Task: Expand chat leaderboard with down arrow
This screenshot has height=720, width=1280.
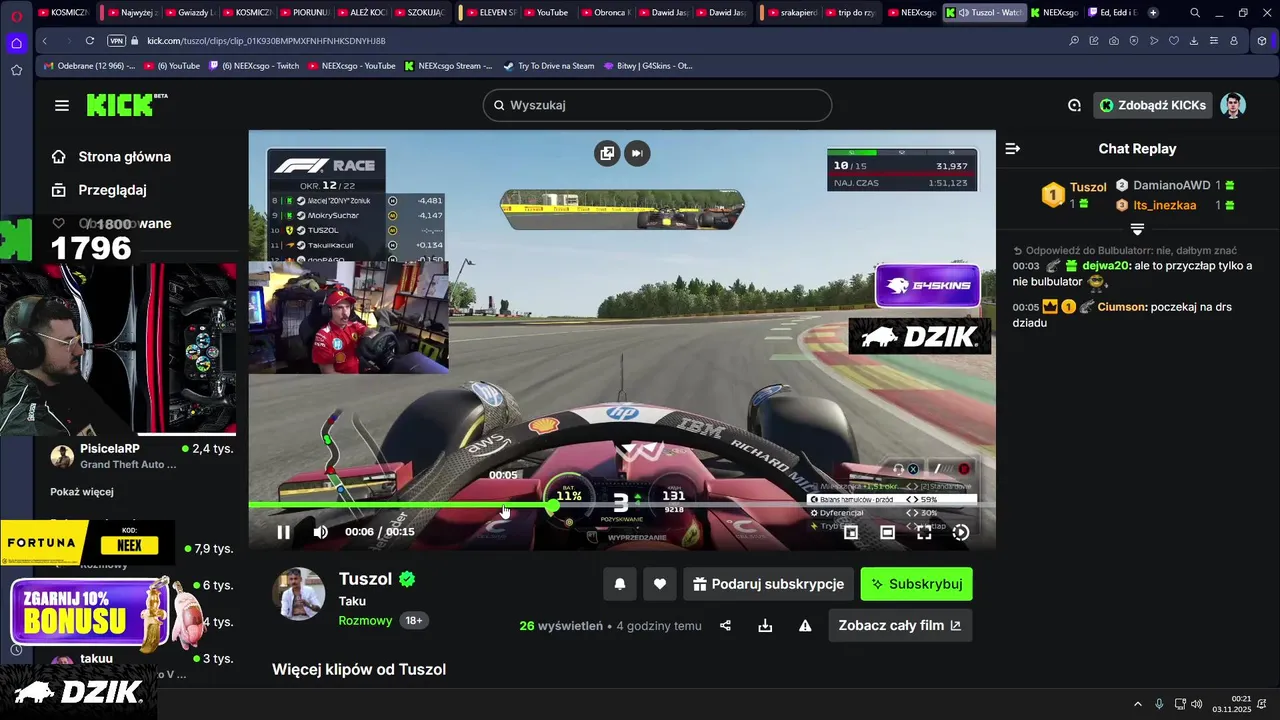Action: pyautogui.click(x=1137, y=229)
